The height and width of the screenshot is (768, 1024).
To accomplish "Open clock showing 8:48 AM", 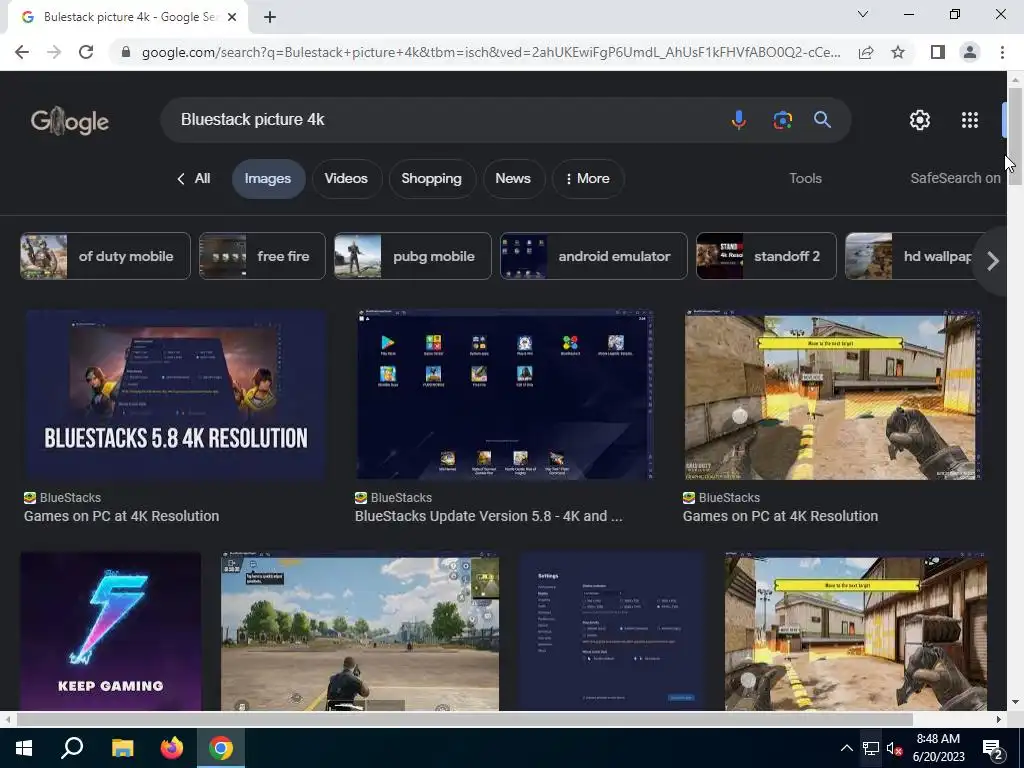I will coord(938,748).
